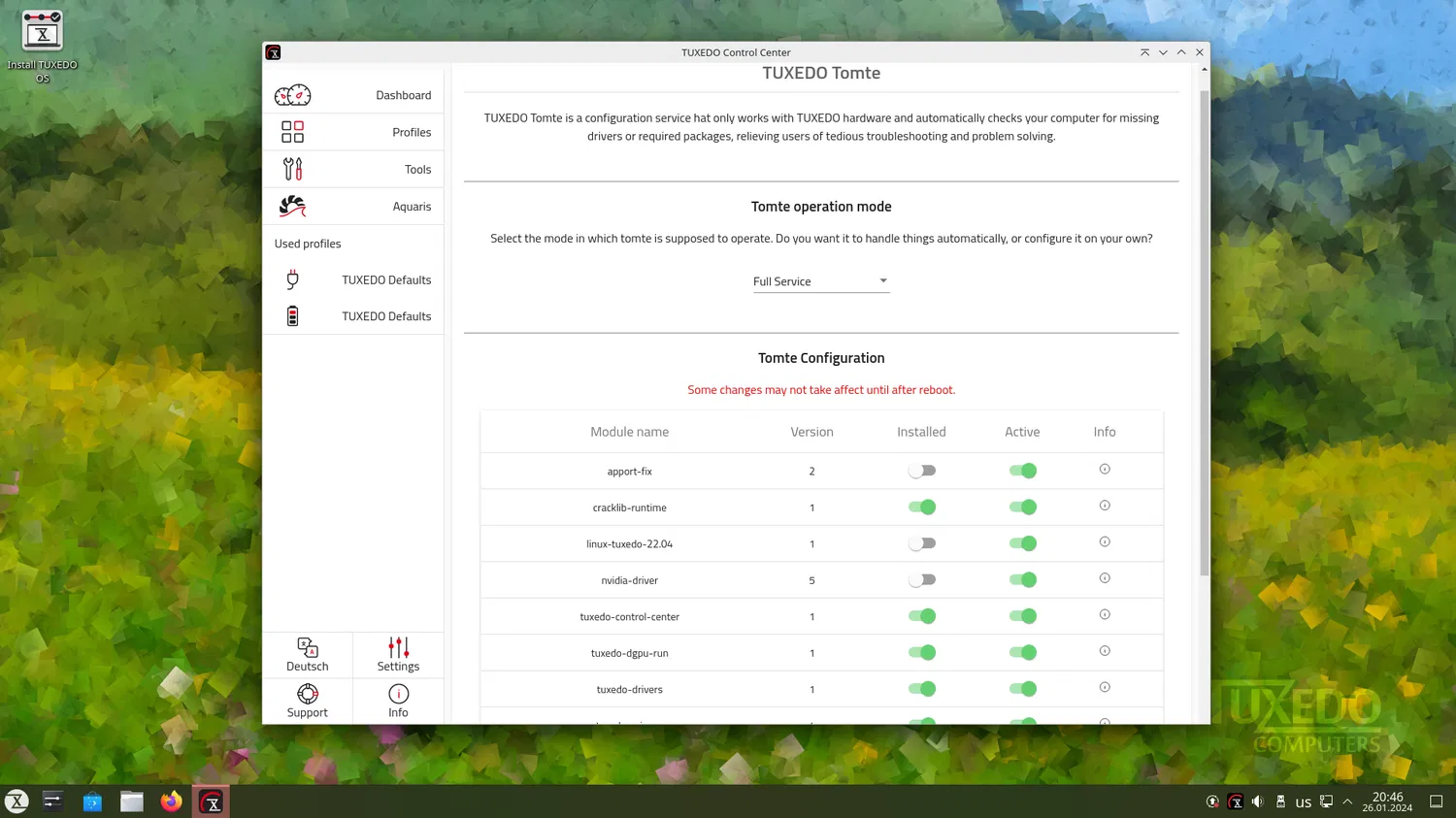Viewport: 1456px width, 818px height.
Task: Show info for the tuxedo-drivers module
Action: coord(1105,688)
